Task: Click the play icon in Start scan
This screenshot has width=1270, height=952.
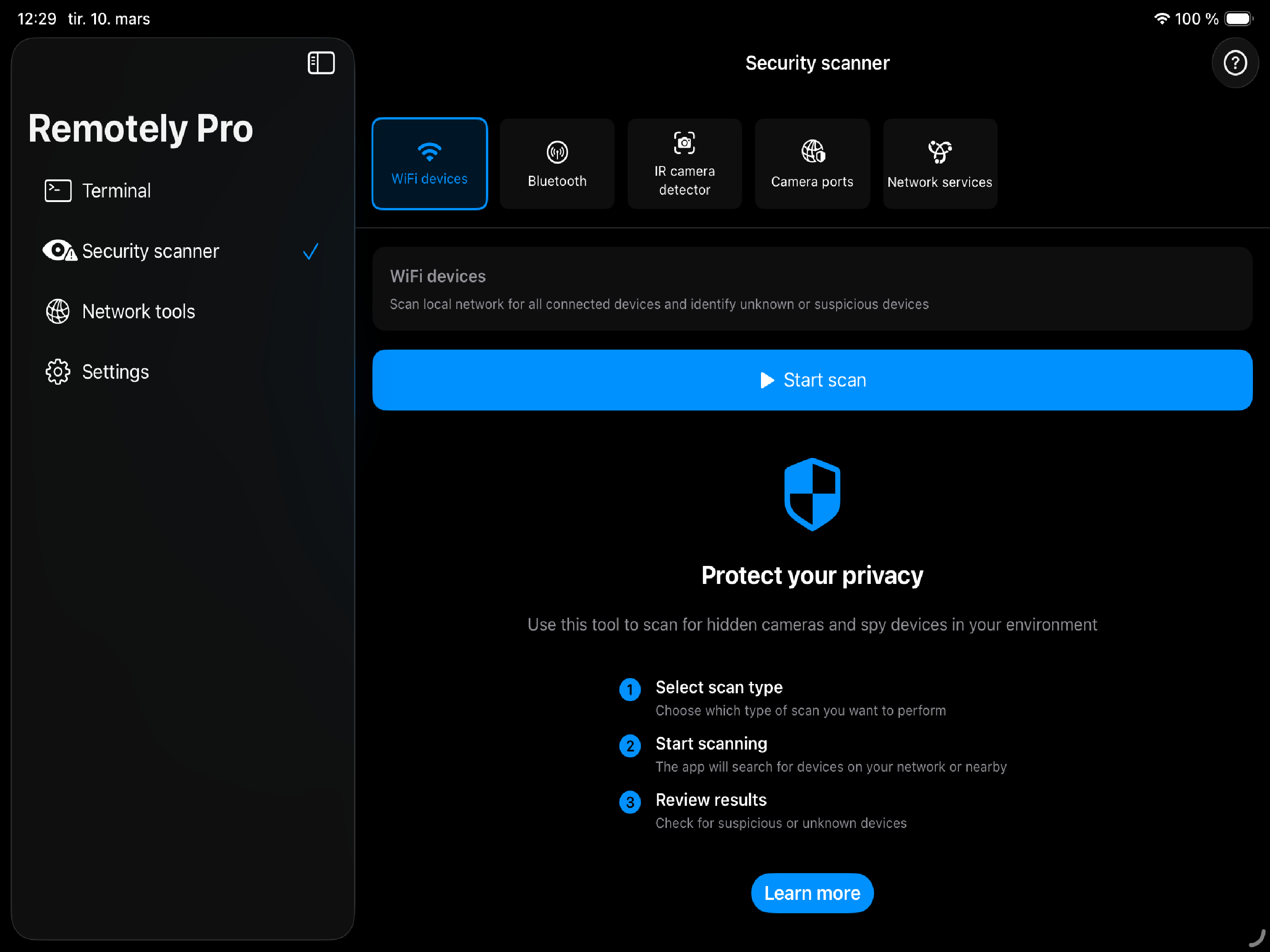Action: click(767, 380)
